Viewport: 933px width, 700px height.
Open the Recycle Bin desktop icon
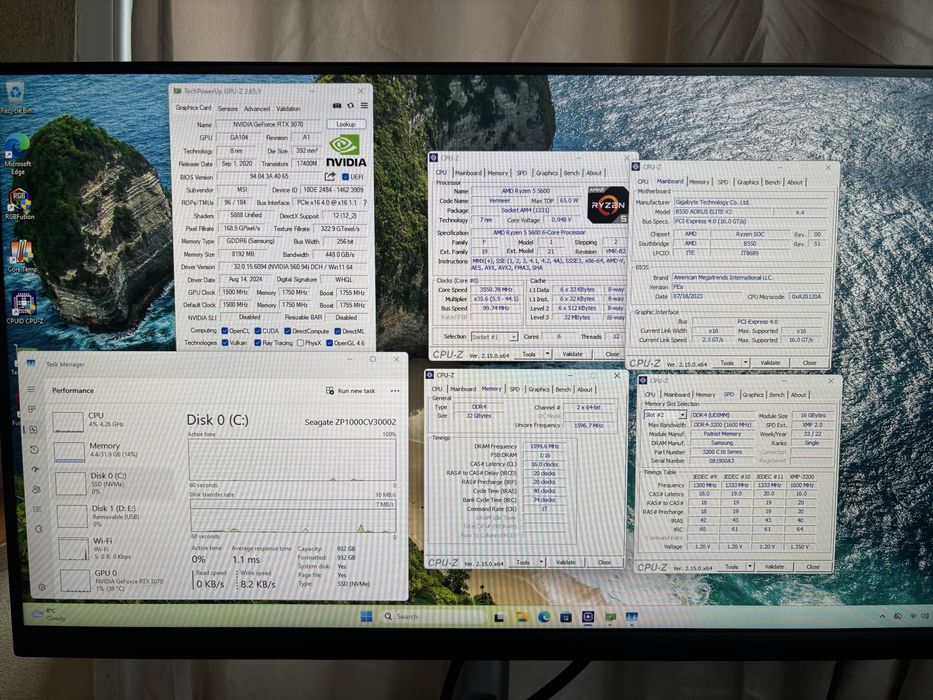[x=15, y=98]
